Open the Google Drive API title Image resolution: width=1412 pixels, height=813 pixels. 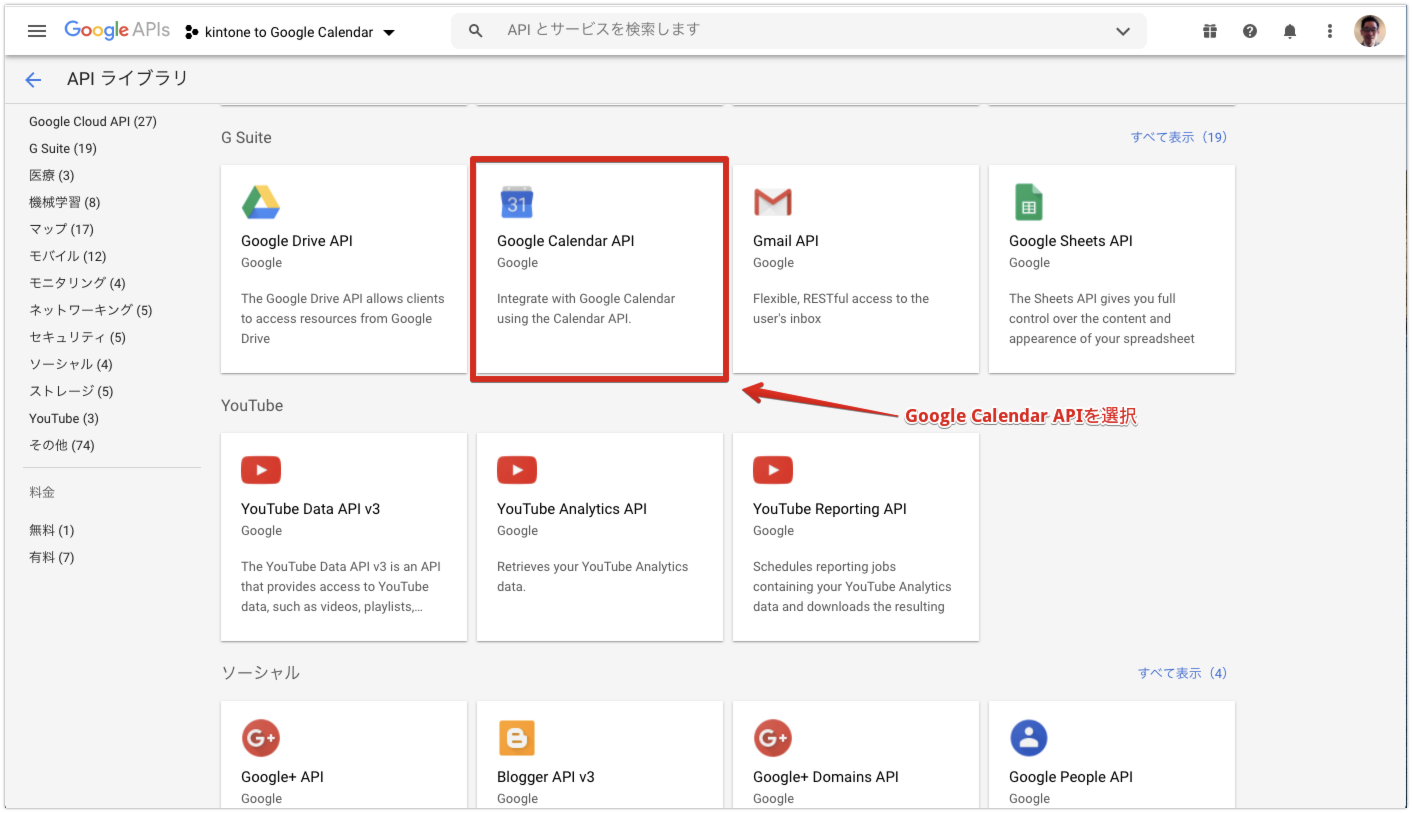[297, 241]
